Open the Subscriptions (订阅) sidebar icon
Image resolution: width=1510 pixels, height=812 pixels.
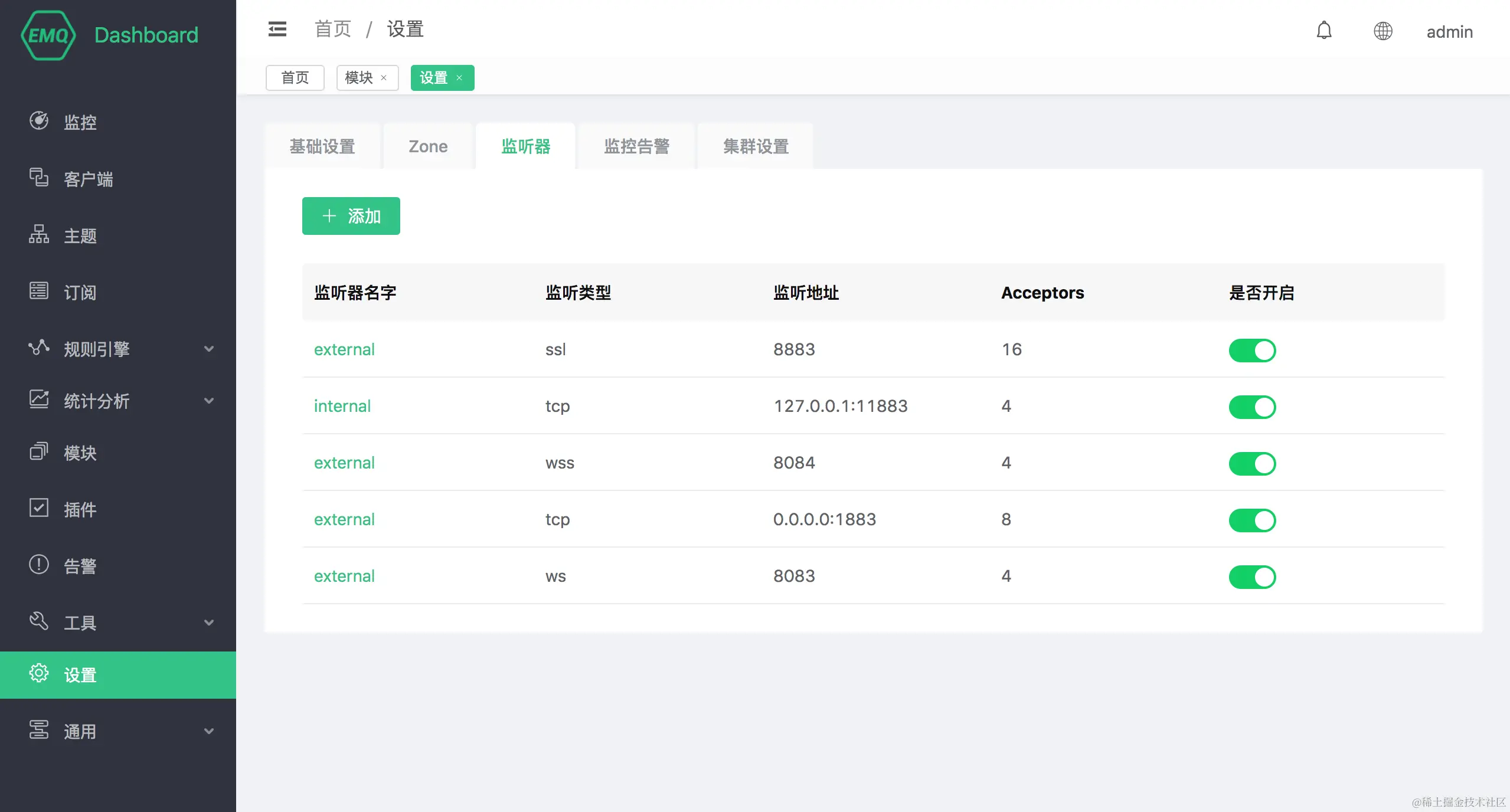point(39,291)
